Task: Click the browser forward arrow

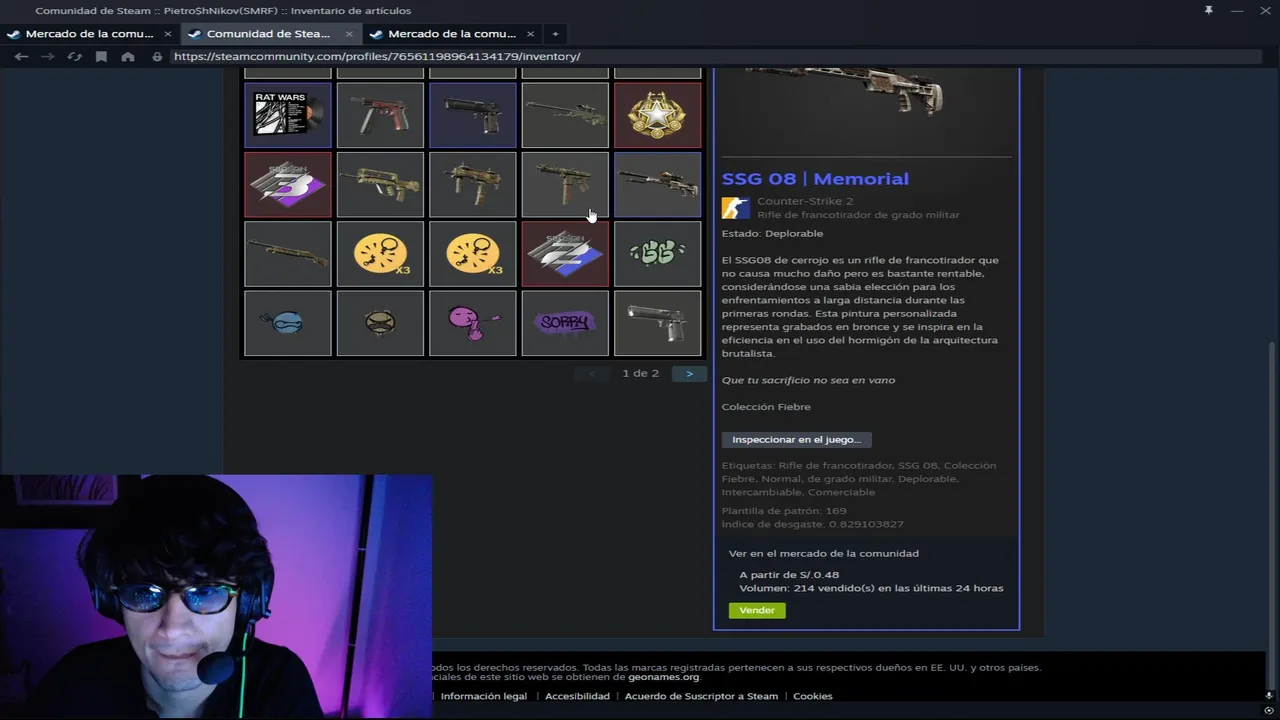Action: (47, 57)
